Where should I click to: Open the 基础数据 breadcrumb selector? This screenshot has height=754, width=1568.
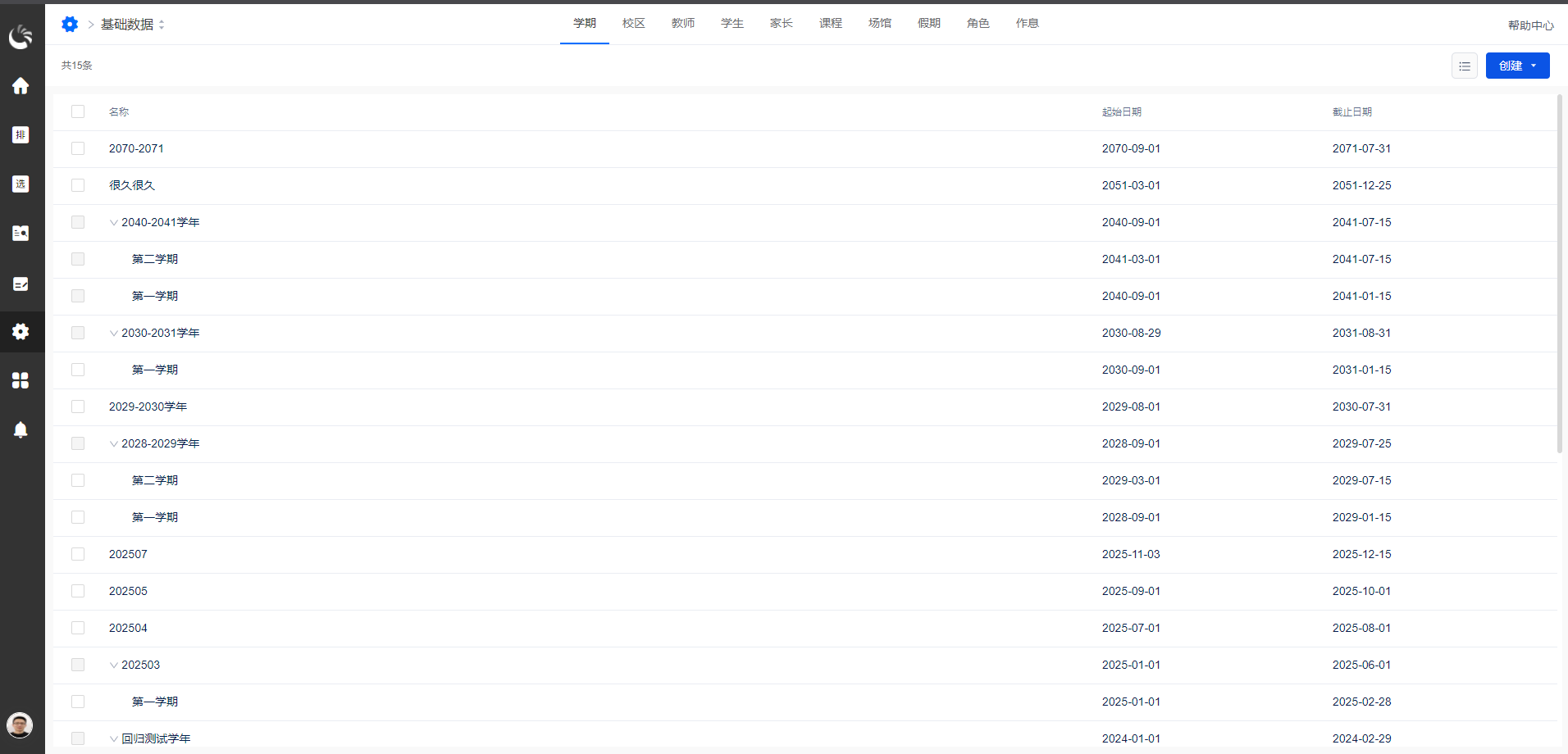(133, 25)
